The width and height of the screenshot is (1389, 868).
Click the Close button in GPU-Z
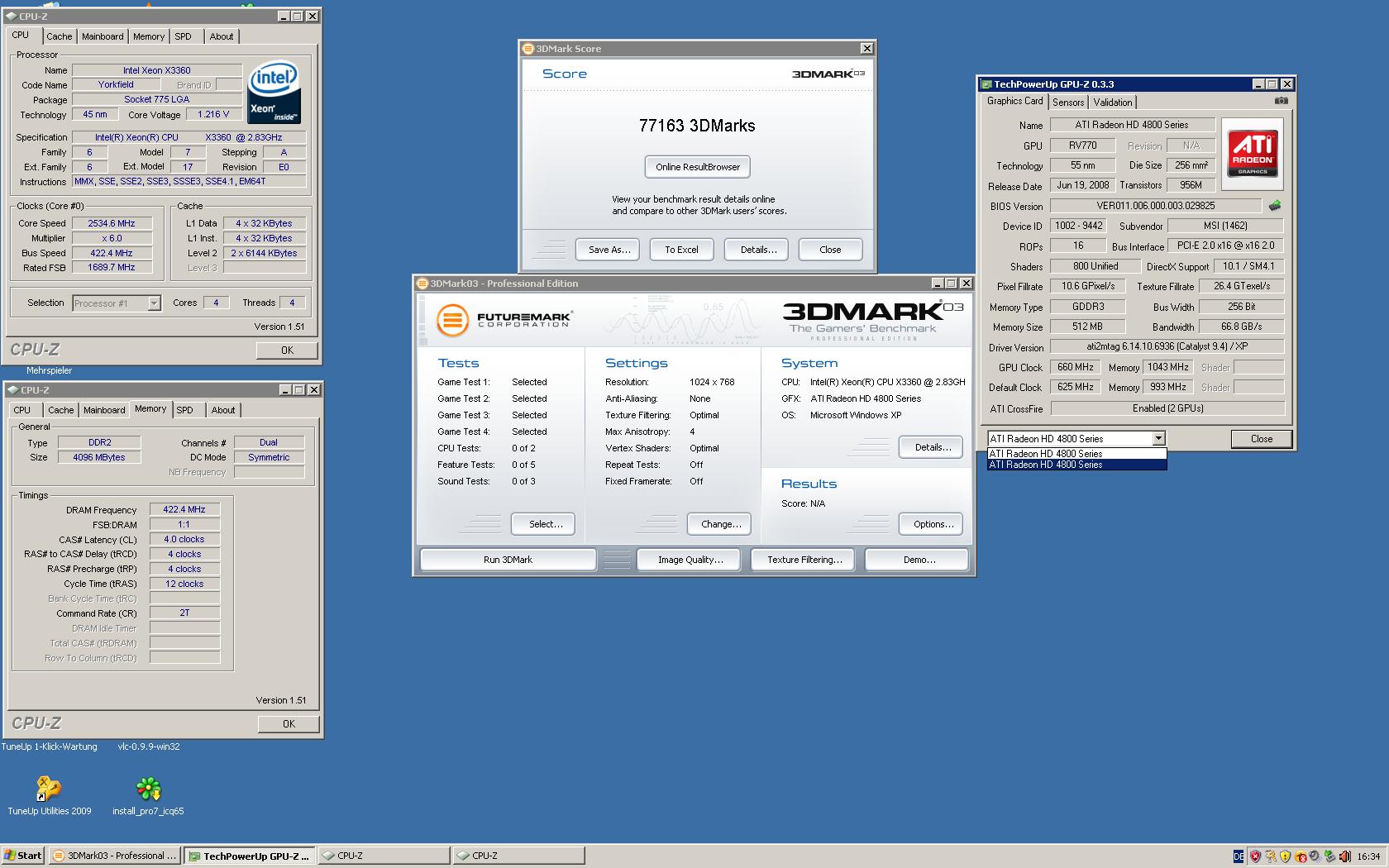point(1262,439)
